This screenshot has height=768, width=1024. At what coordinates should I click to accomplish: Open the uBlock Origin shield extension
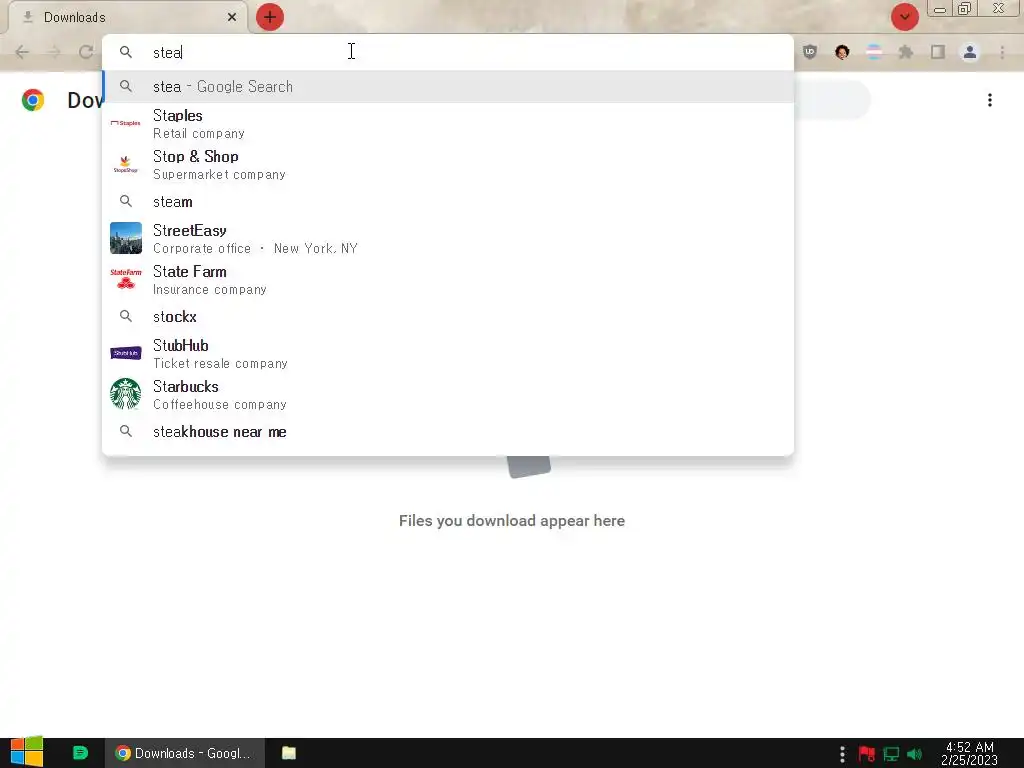click(x=810, y=52)
